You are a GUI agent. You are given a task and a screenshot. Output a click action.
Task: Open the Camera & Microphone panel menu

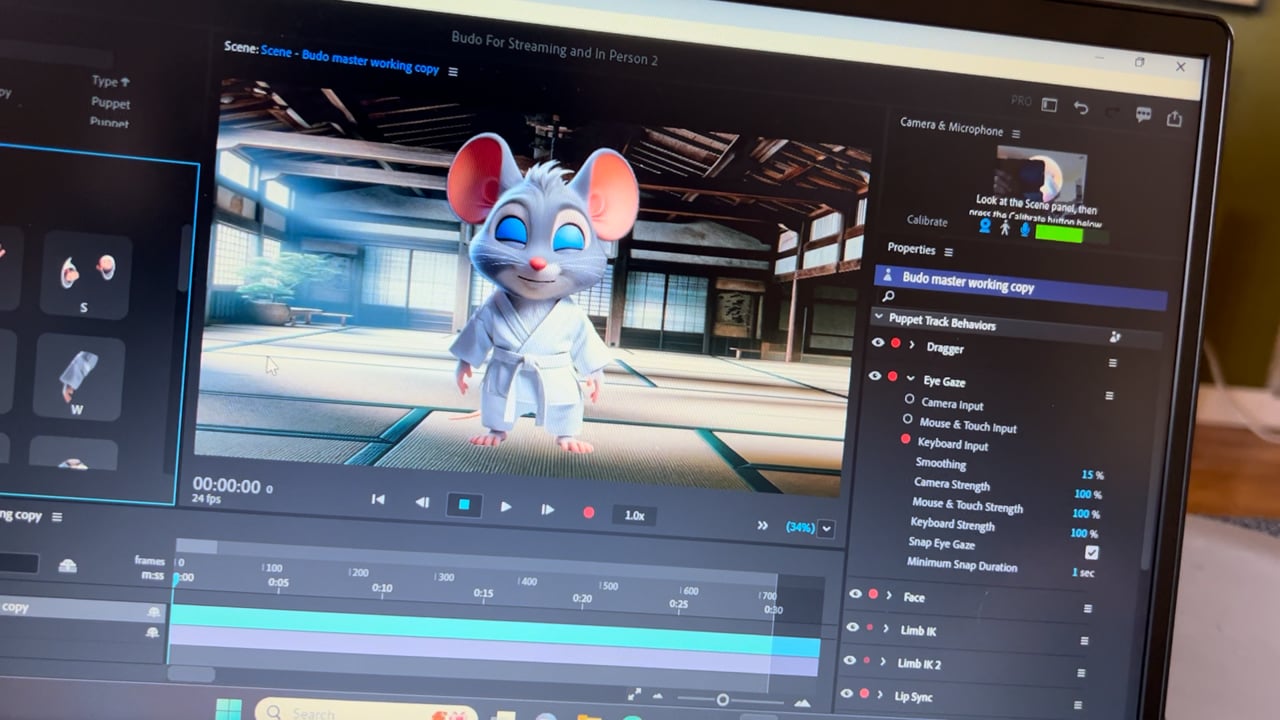(1016, 134)
